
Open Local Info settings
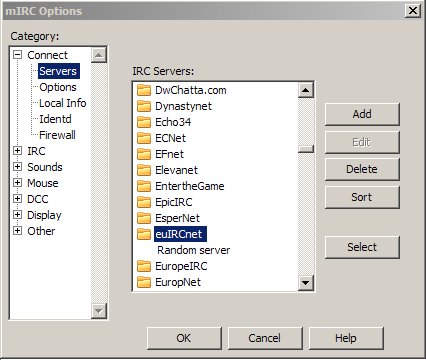[x=63, y=103]
